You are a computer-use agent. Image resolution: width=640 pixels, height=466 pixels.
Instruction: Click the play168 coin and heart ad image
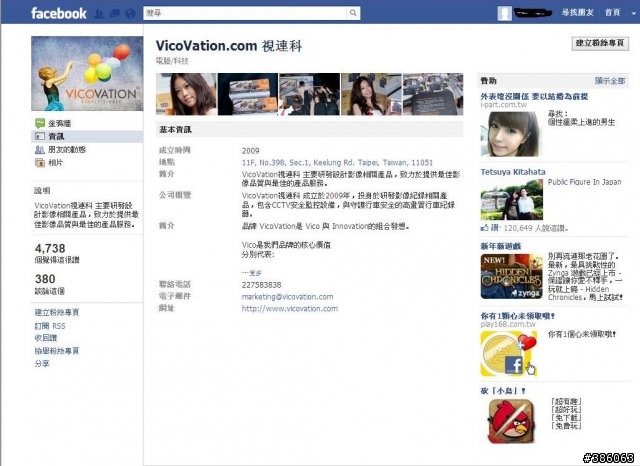click(x=509, y=353)
